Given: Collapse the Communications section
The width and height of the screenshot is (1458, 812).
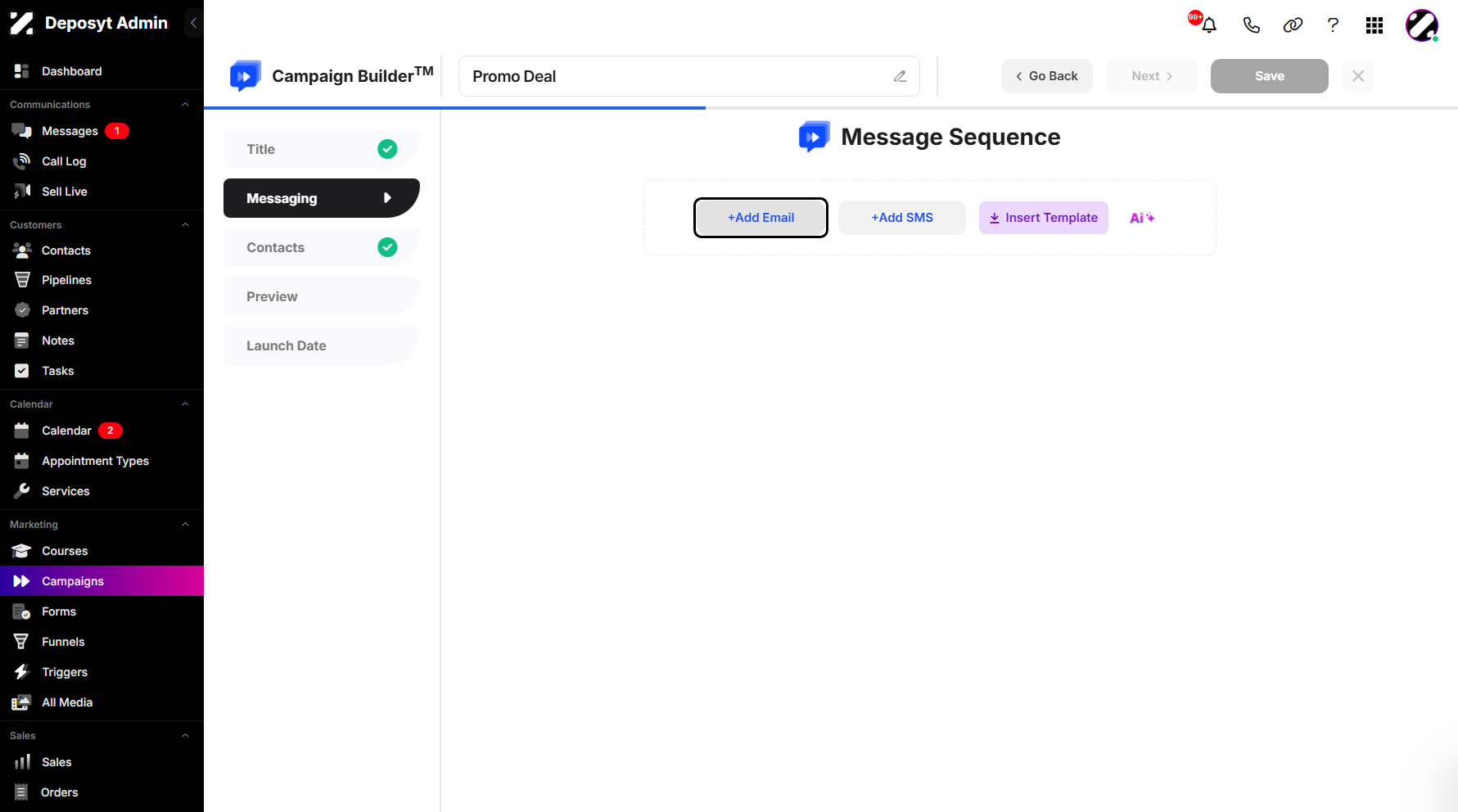Looking at the screenshot, I should pos(185,105).
